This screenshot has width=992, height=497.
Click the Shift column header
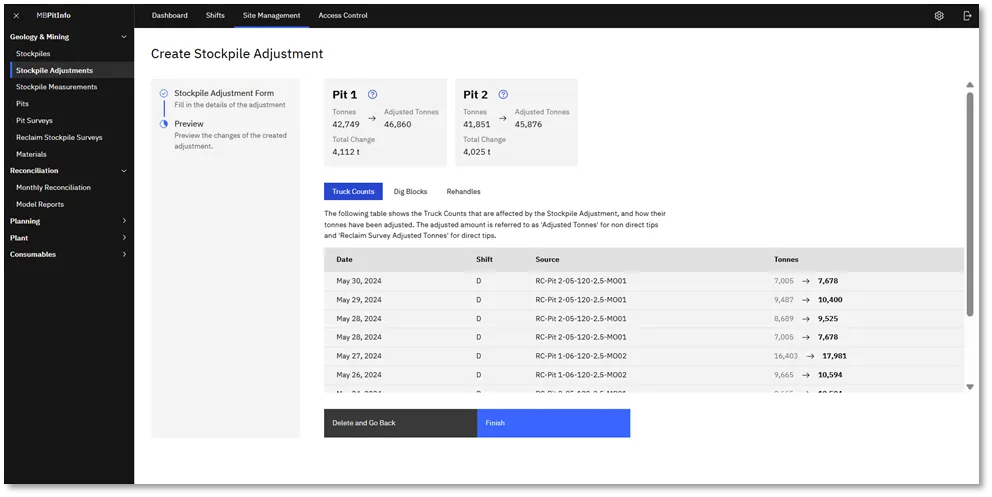click(x=484, y=259)
